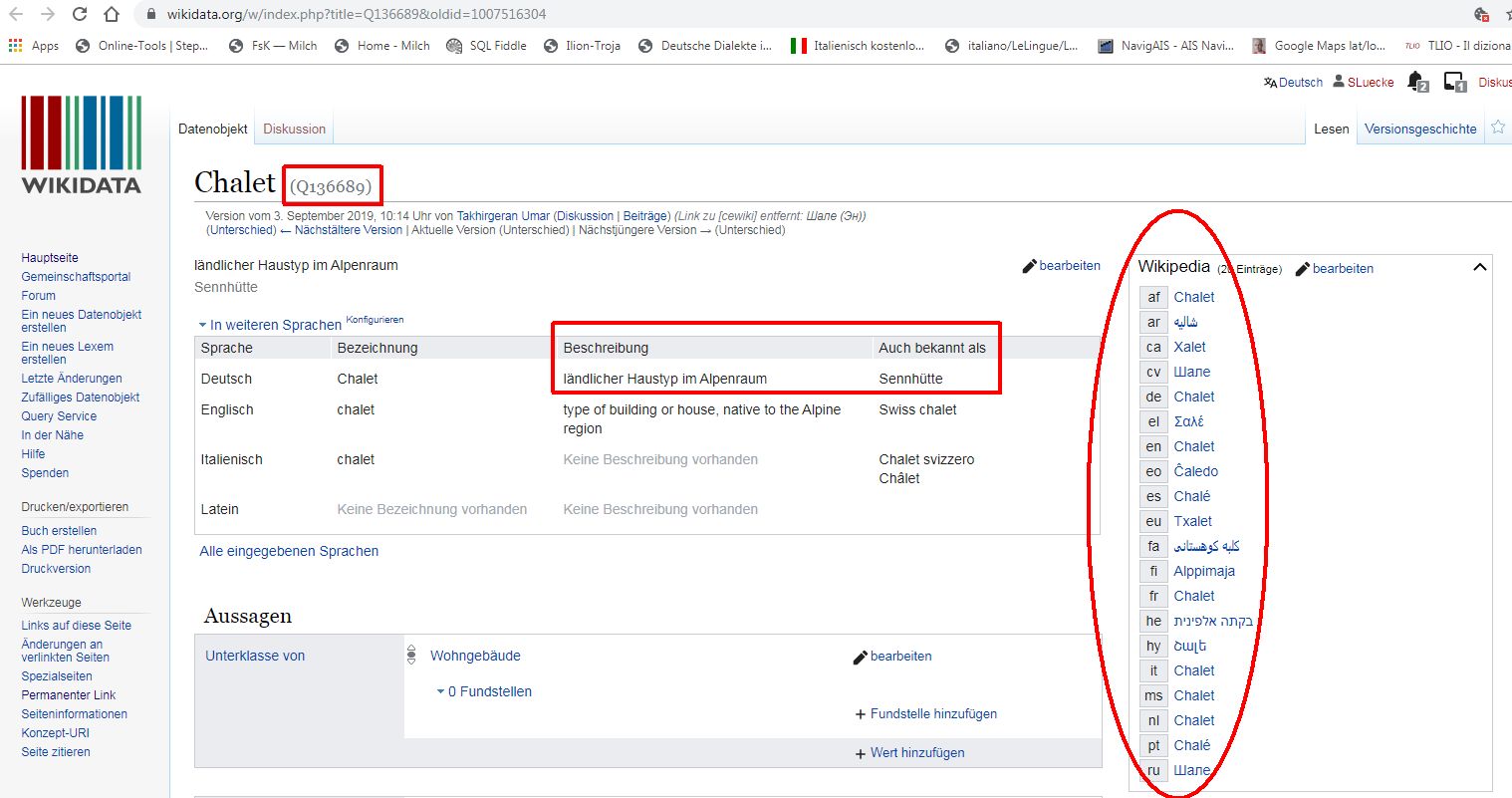Viewport: 1512px width, 798px height.
Task: Click Wert hinzufügen
Action: coord(910,753)
